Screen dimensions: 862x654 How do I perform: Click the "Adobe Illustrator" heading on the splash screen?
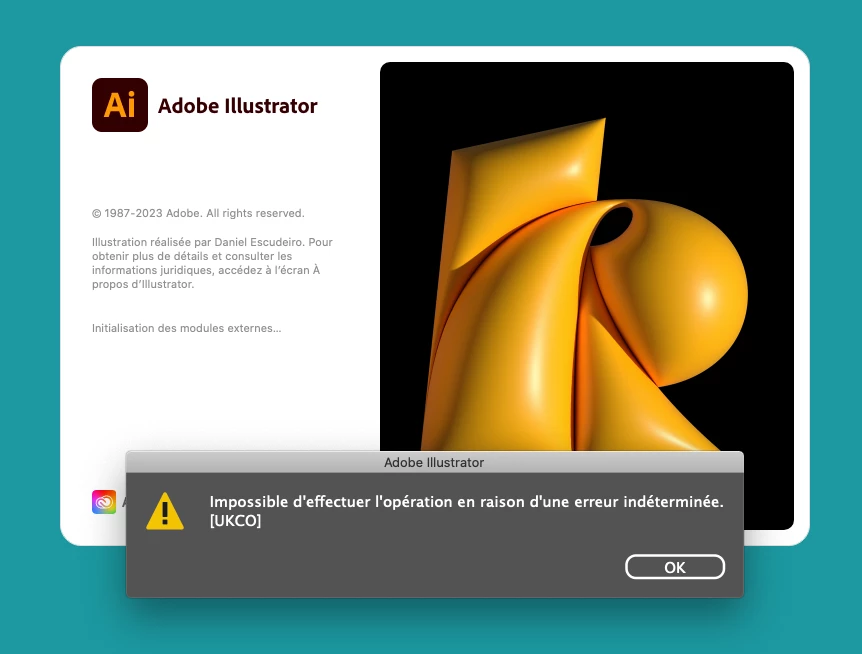(237, 106)
